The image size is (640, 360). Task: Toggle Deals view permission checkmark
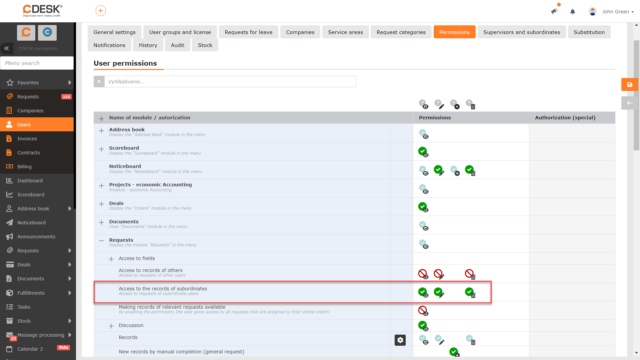pos(423,207)
